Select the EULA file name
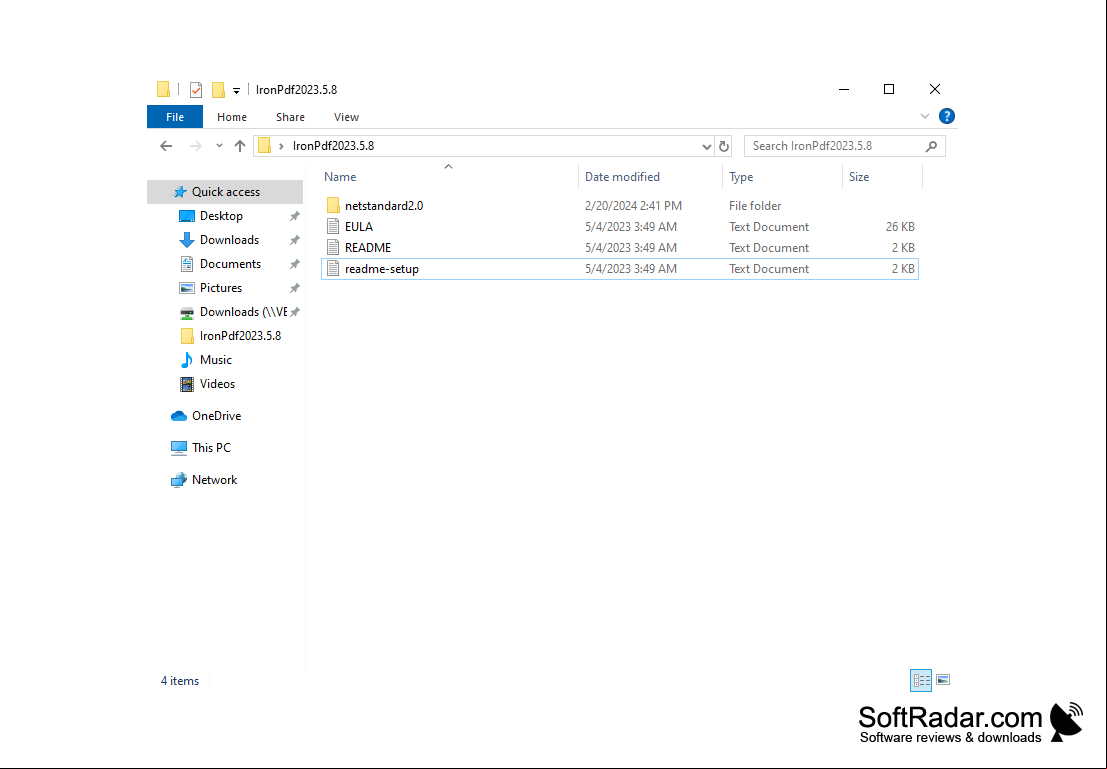This screenshot has height=769, width=1107. tap(359, 227)
